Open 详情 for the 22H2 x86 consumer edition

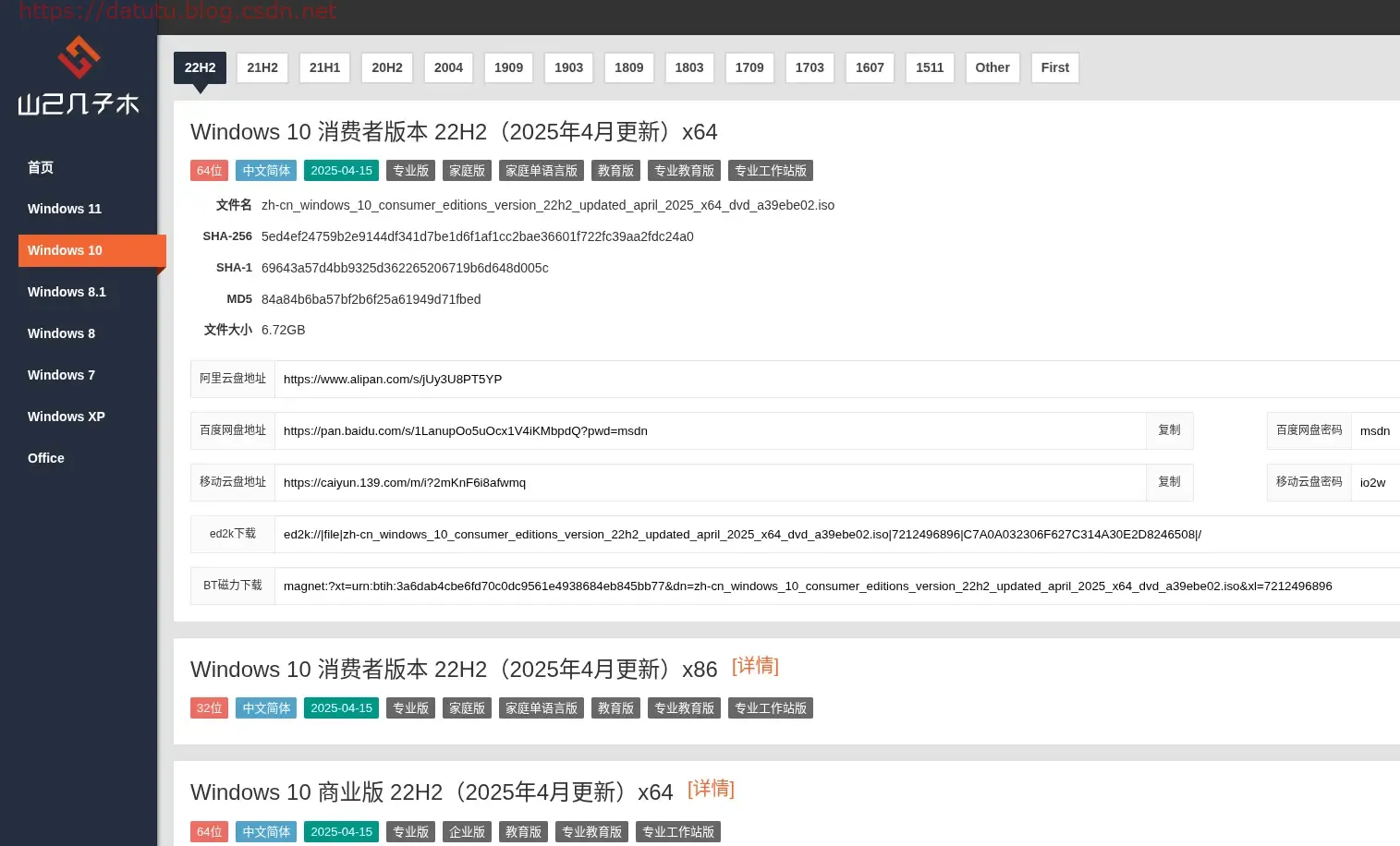[x=755, y=666]
